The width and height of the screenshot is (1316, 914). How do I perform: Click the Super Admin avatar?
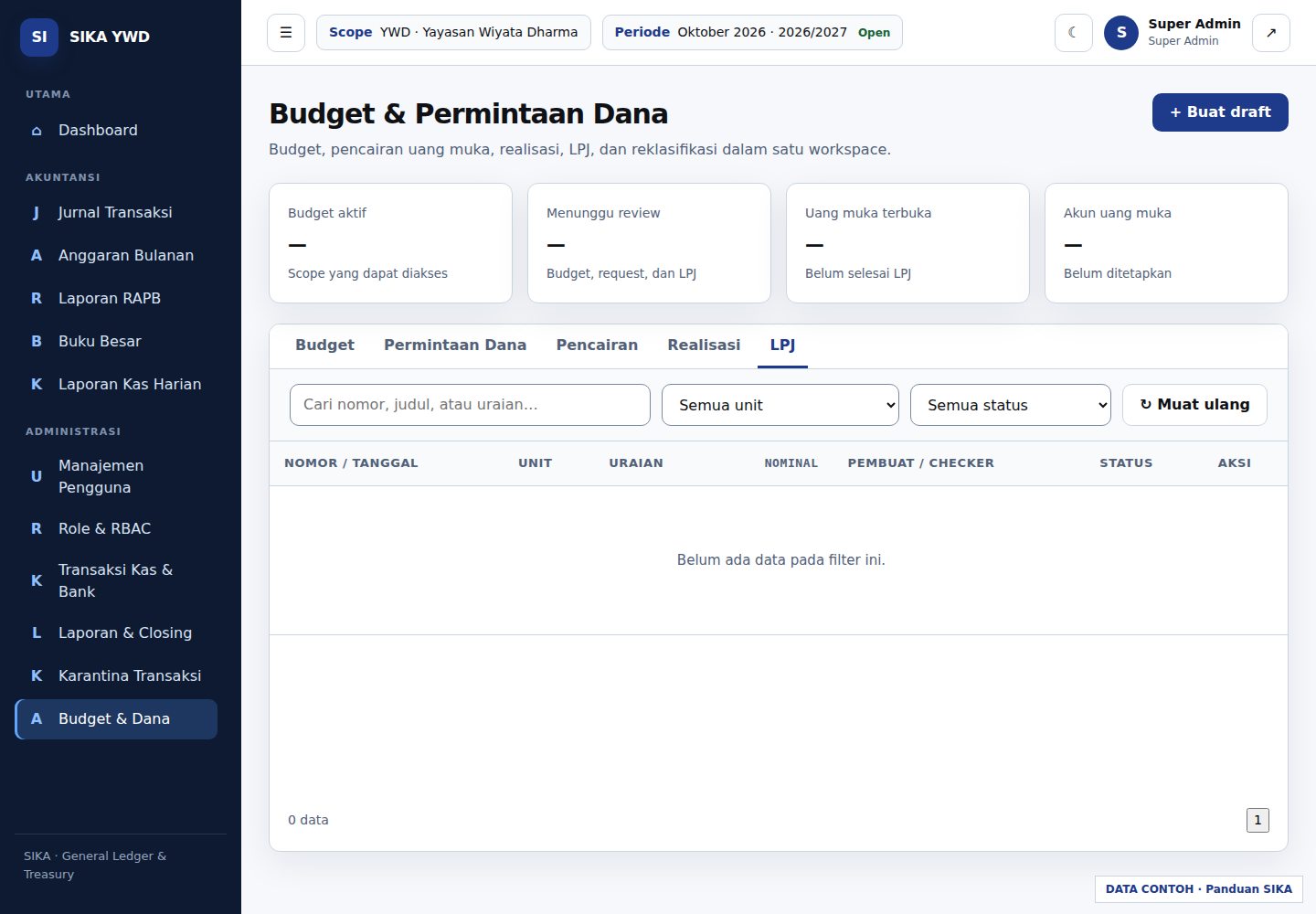[x=1121, y=33]
